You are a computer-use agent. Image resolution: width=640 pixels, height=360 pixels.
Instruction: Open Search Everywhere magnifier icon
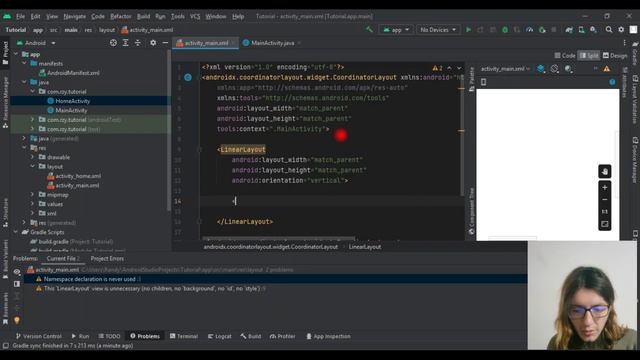pyautogui.click(x=609, y=29)
